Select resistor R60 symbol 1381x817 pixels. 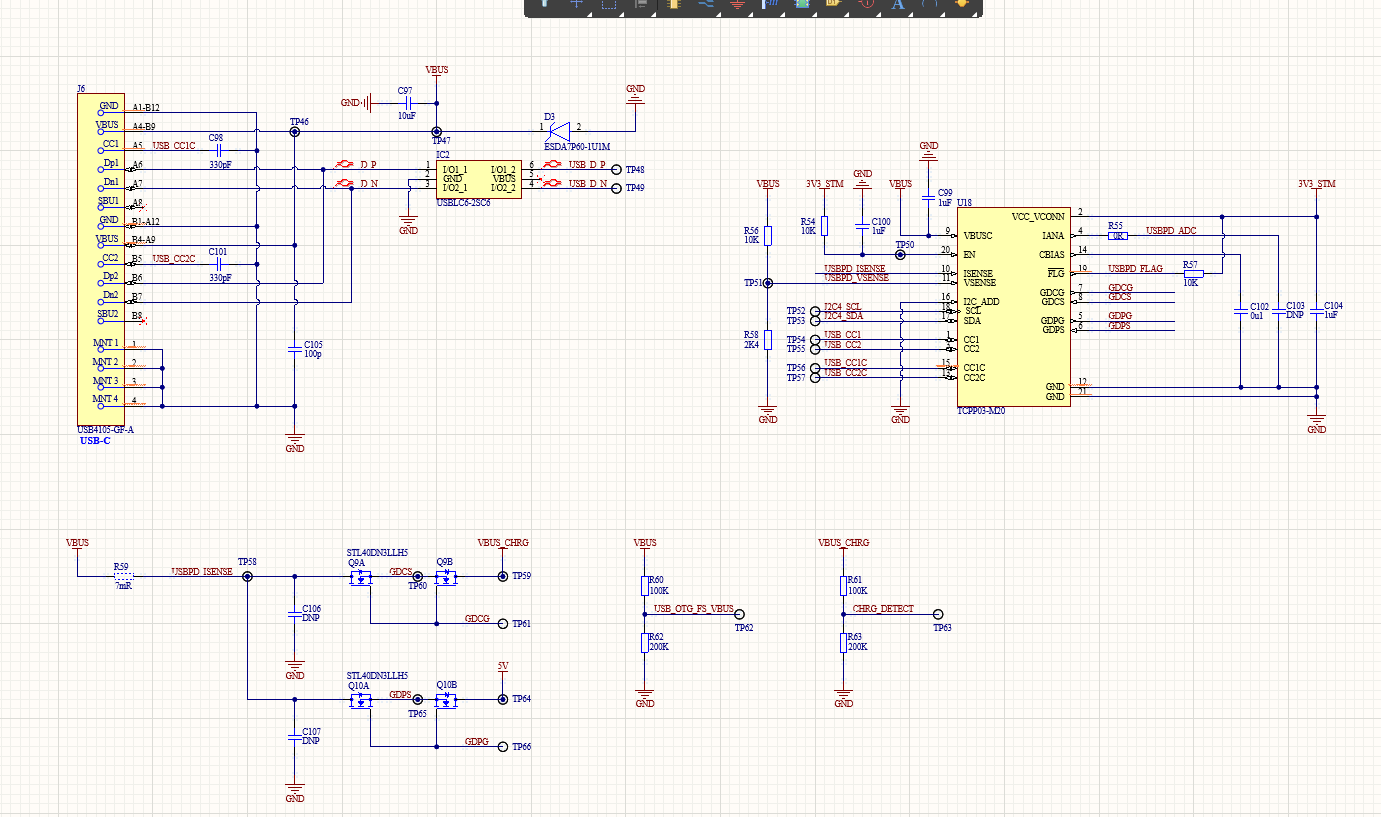pyautogui.click(x=645, y=586)
